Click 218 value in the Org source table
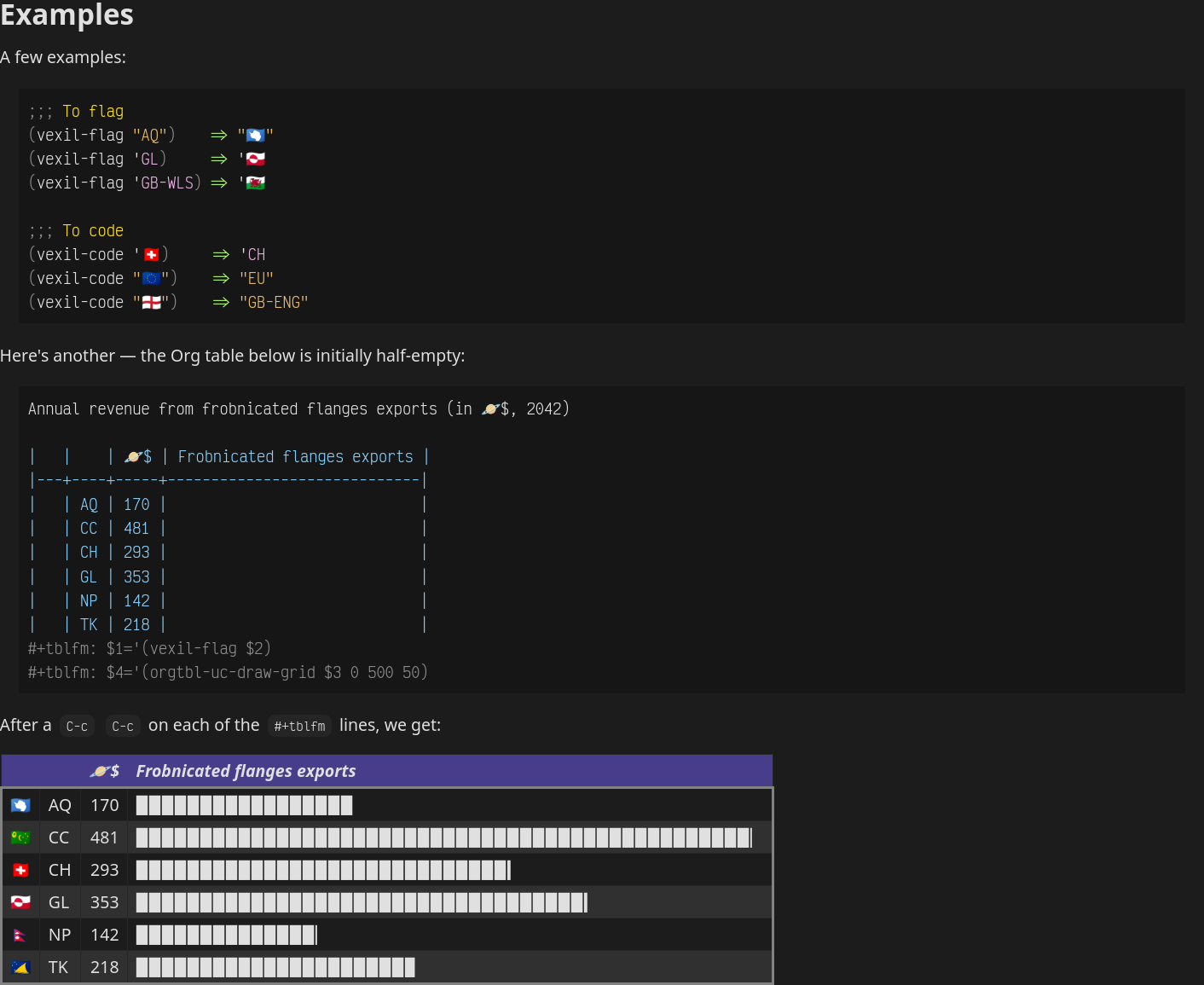This screenshot has height=985, width=1204. (x=136, y=624)
